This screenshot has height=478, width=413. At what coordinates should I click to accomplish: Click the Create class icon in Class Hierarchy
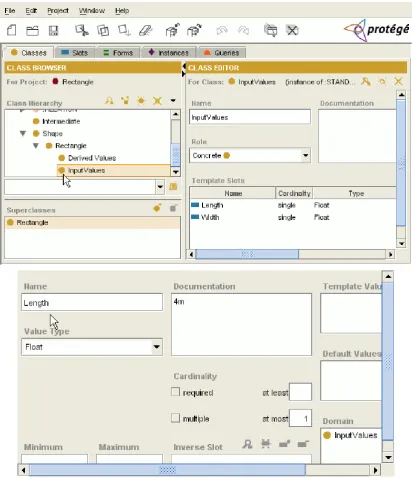[141, 100]
